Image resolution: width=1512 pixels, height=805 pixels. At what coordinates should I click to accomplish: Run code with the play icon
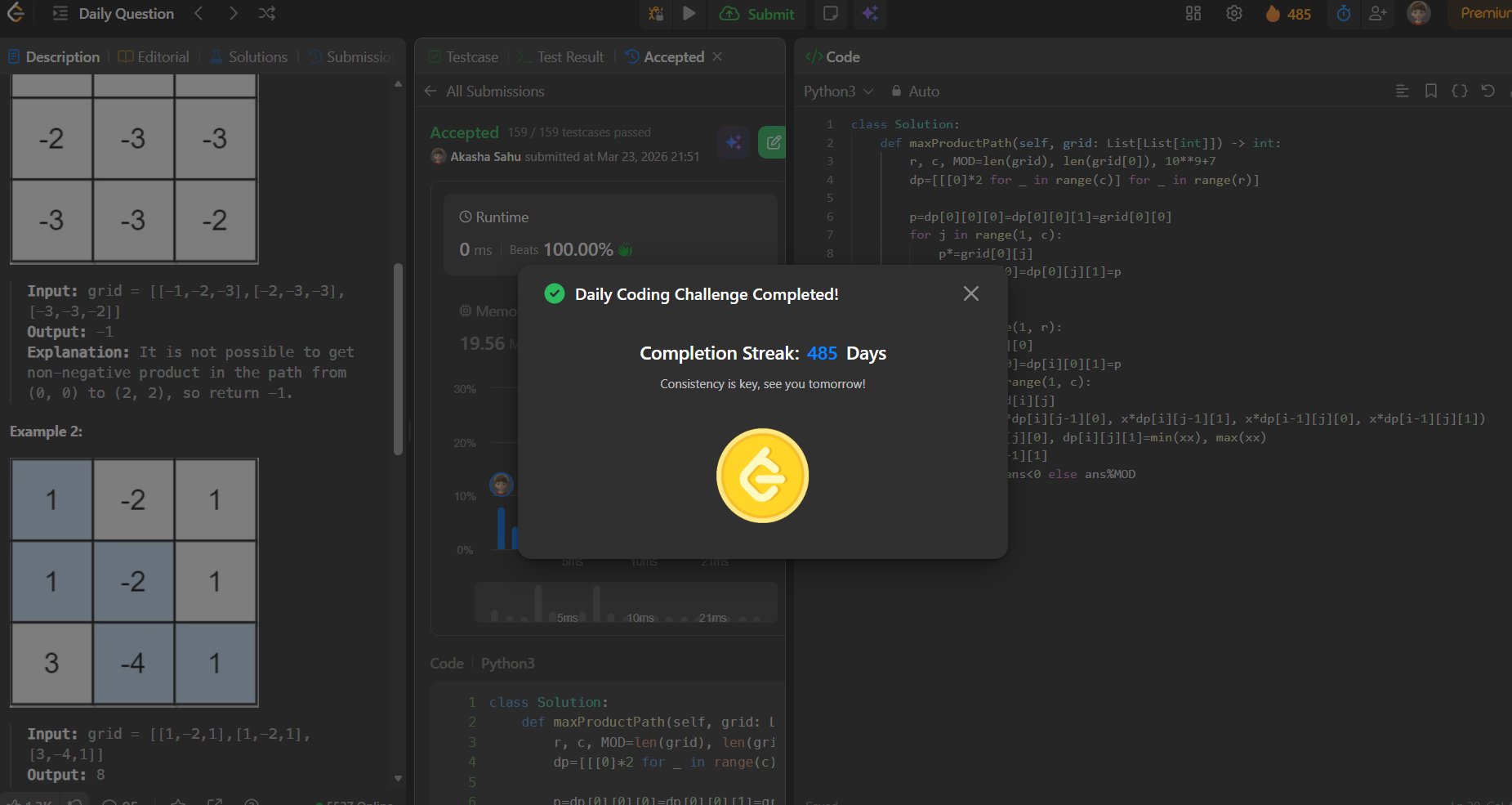pyautogui.click(x=689, y=14)
